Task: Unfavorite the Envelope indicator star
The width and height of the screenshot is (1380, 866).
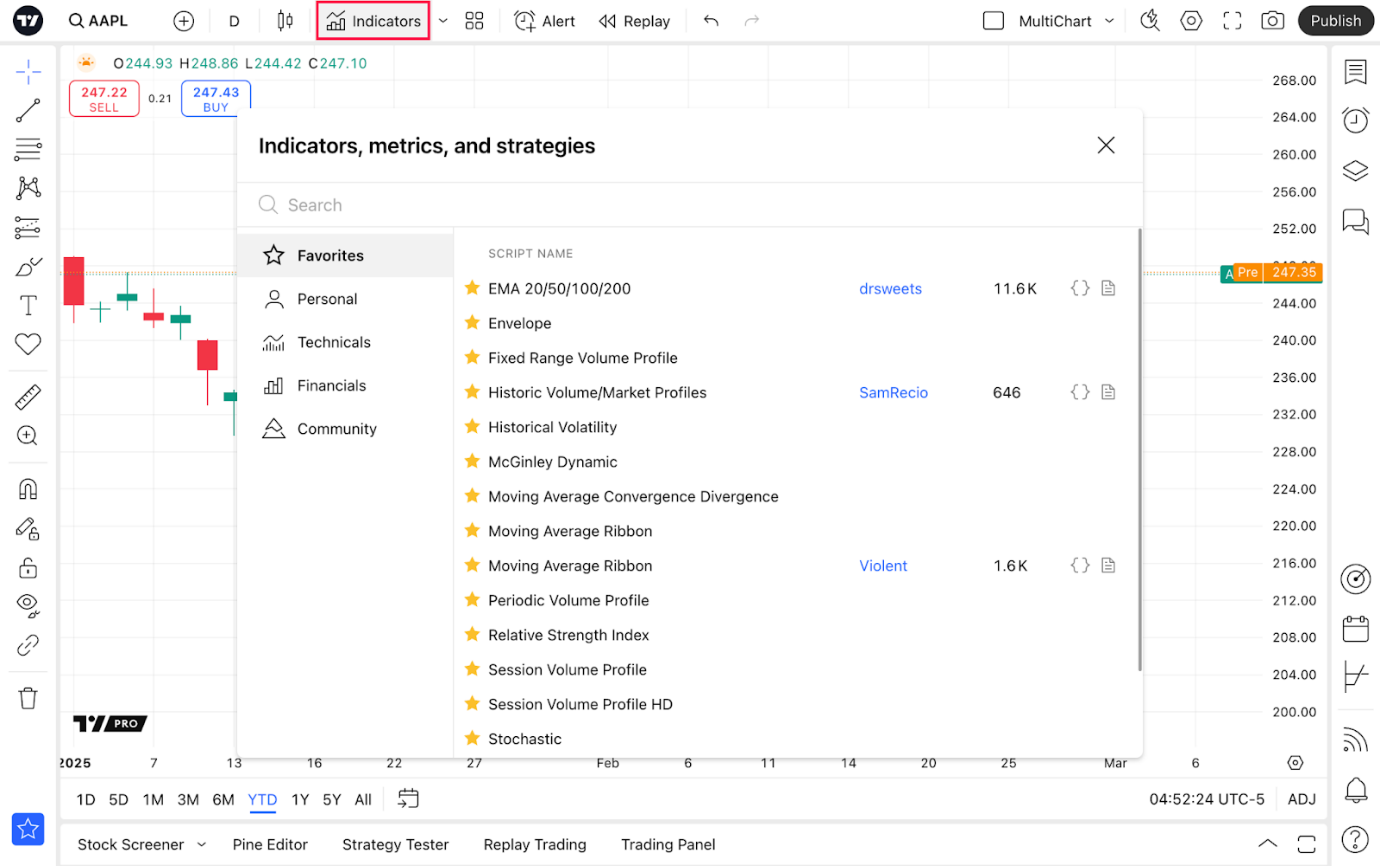Action: [x=473, y=323]
